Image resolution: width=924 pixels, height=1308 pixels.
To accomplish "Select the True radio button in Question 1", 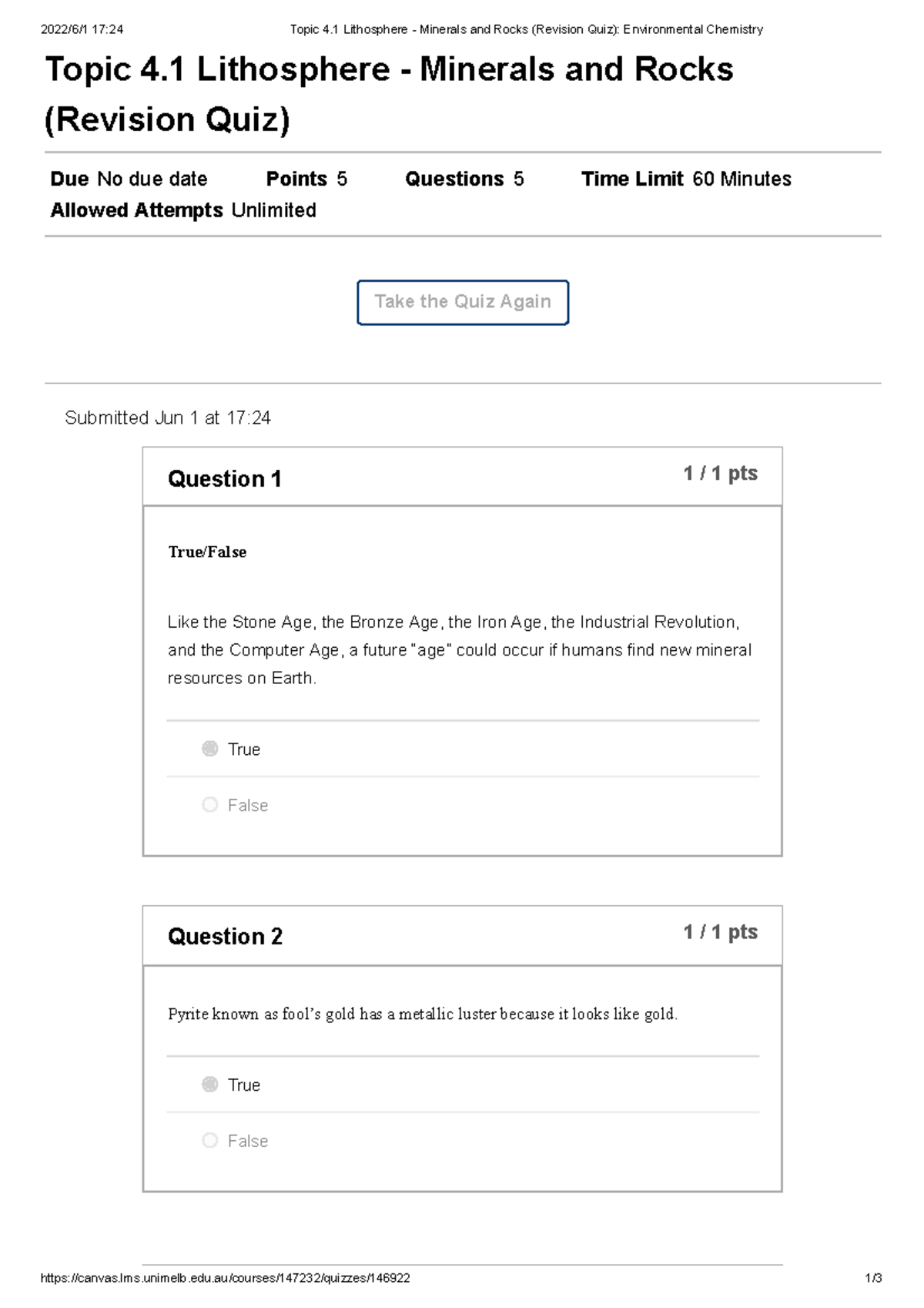I will click(210, 749).
